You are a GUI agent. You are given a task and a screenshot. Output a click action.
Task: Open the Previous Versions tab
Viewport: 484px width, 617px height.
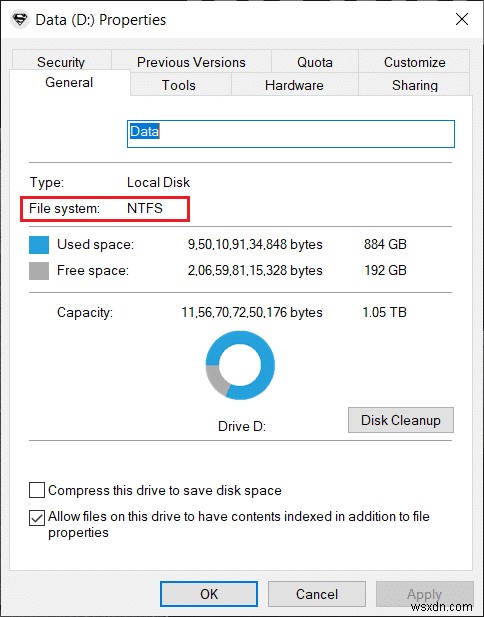click(x=191, y=61)
